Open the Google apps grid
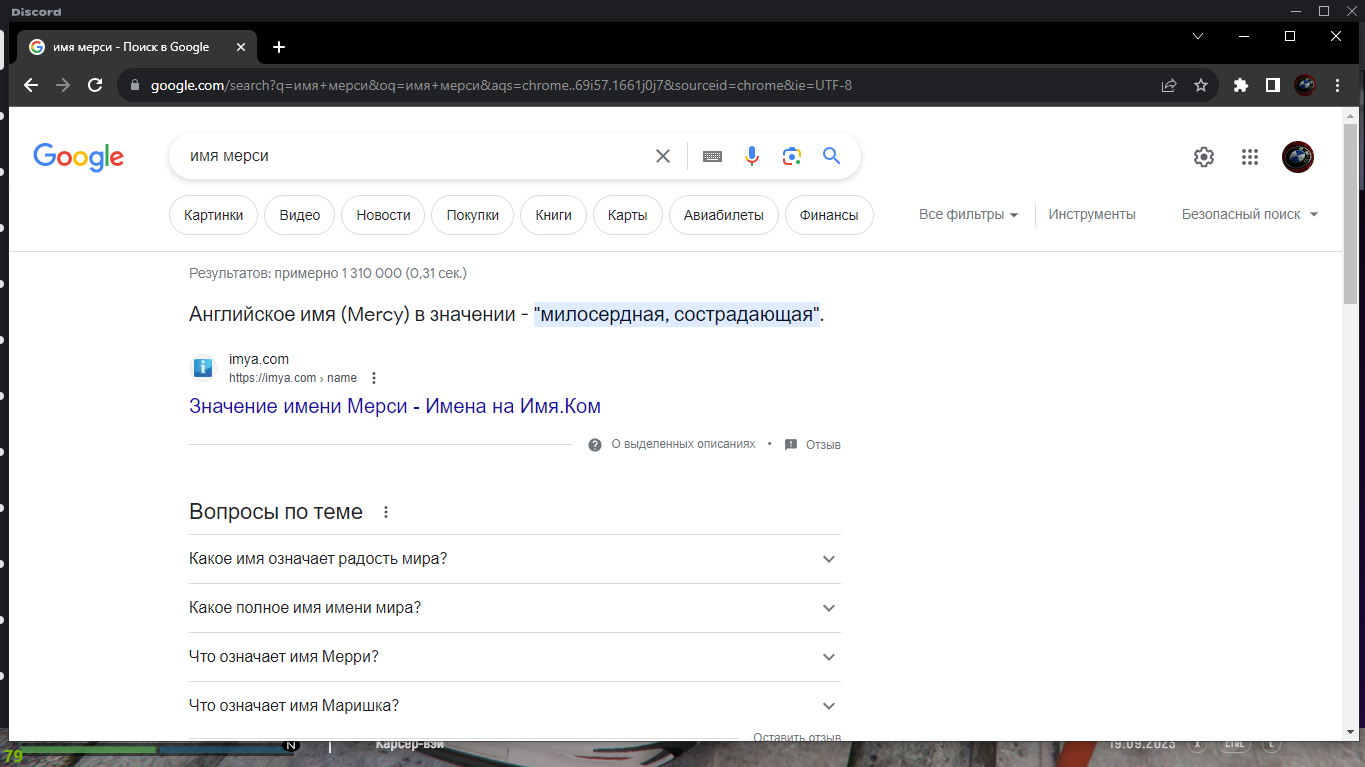The image size is (1365, 767). 1249,157
